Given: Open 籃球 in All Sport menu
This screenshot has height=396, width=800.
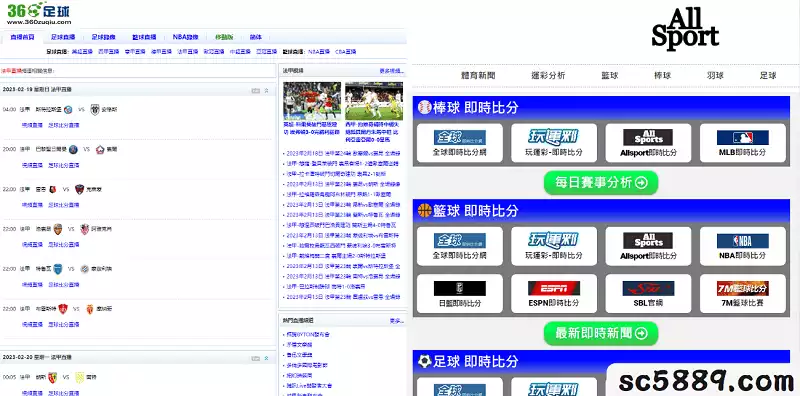Looking at the screenshot, I should pyautogui.click(x=610, y=76).
